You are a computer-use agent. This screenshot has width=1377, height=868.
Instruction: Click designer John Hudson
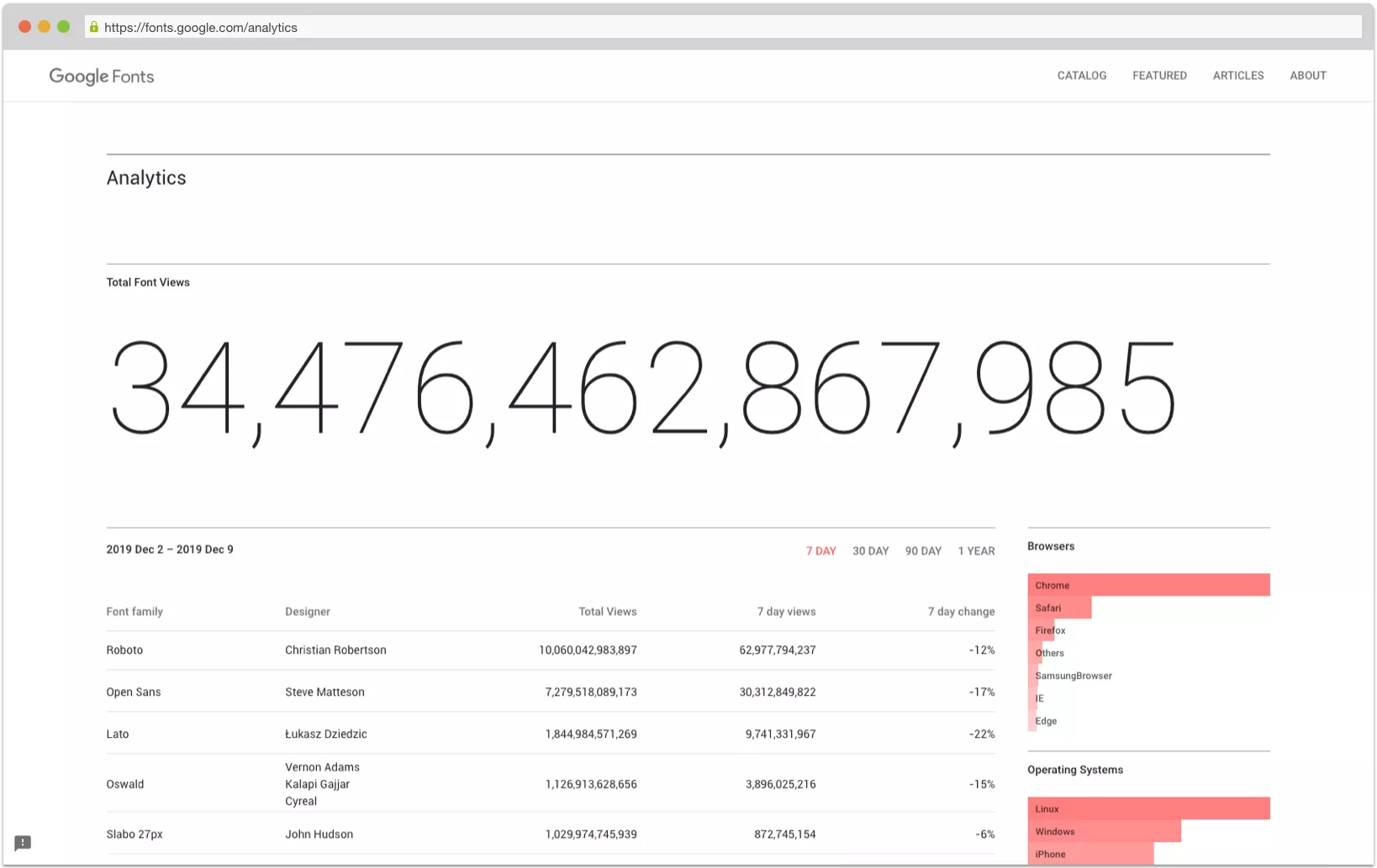pos(319,835)
